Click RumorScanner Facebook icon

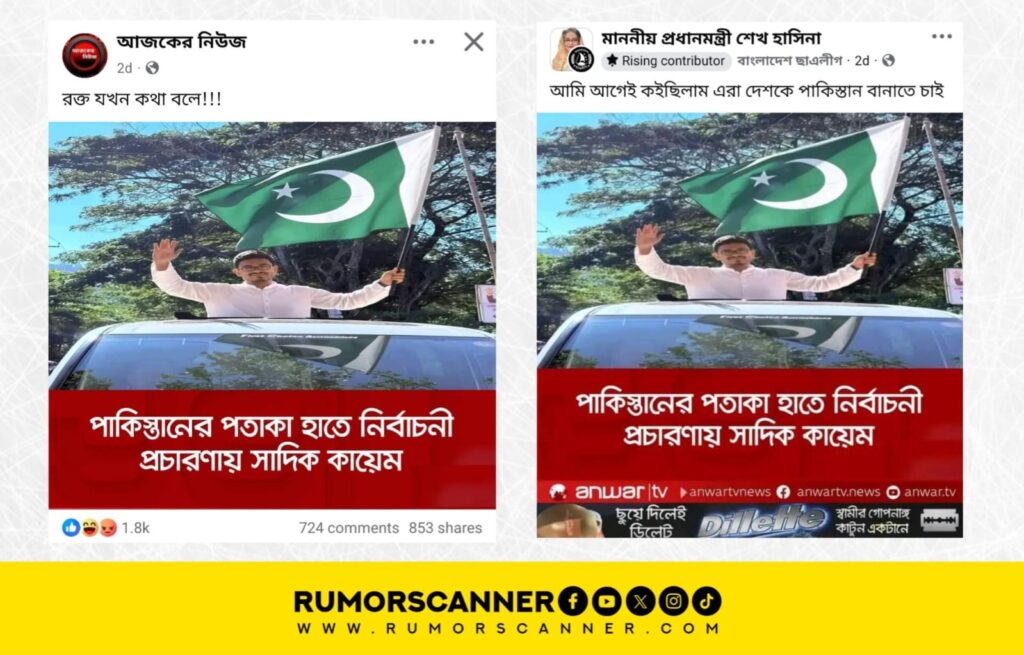(x=572, y=601)
